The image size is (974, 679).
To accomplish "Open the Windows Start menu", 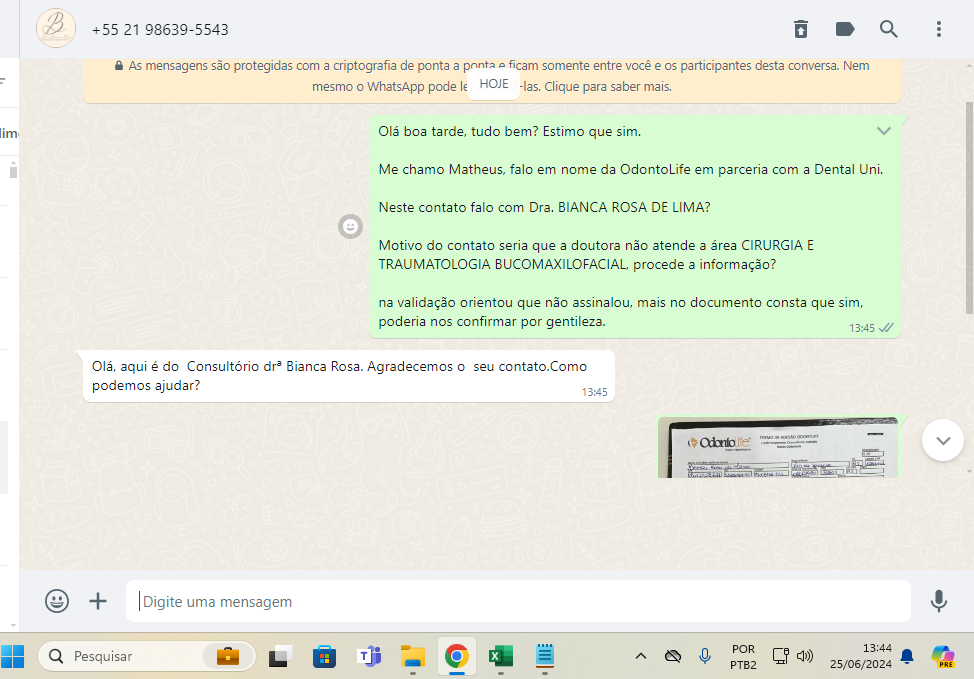I will click(x=12, y=656).
